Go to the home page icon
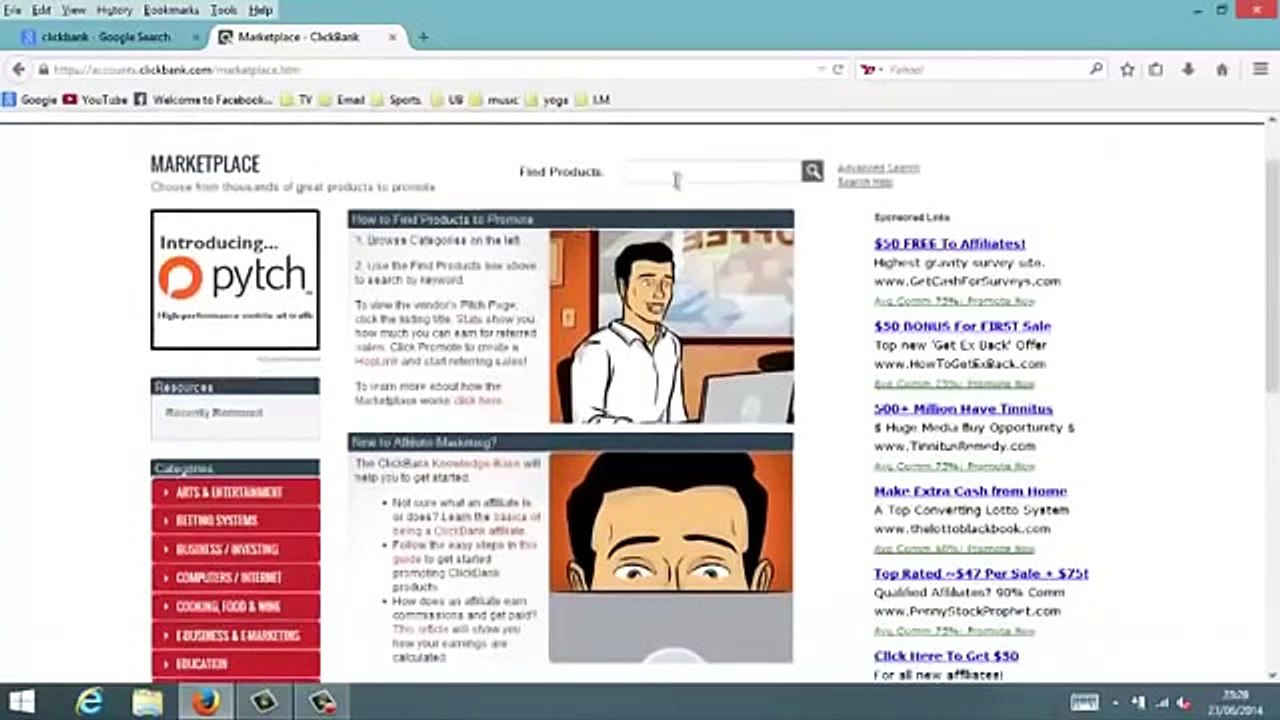 point(1222,70)
